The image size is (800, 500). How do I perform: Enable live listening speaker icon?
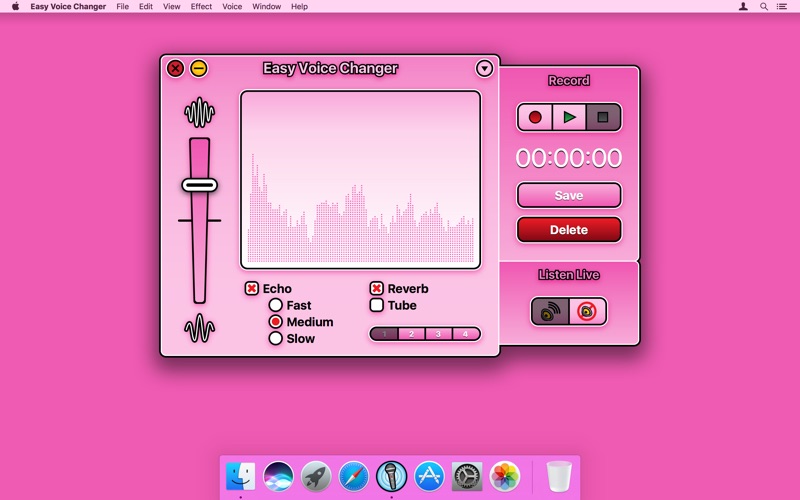(x=550, y=311)
